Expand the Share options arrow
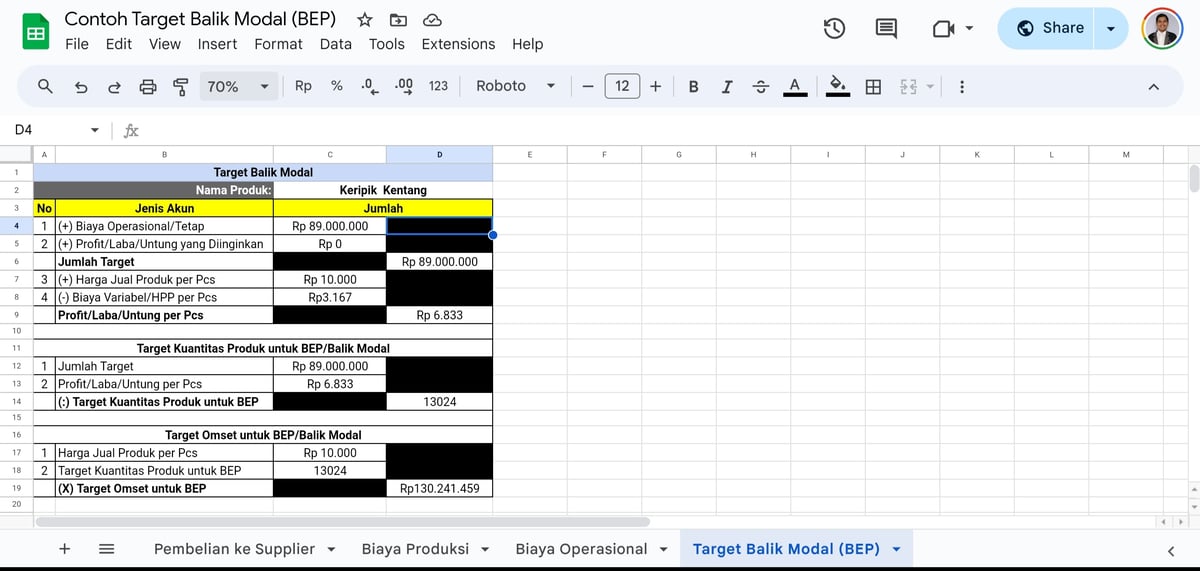This screenshot has height=571, width=1200. 1110,28
